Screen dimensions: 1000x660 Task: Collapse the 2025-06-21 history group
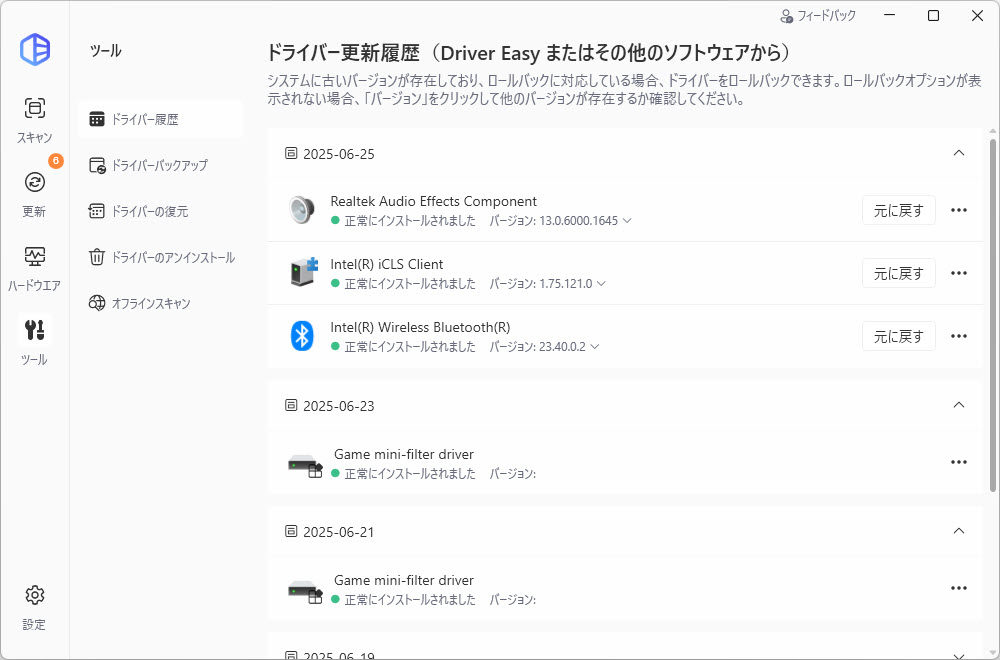click(x=959, y=531)
